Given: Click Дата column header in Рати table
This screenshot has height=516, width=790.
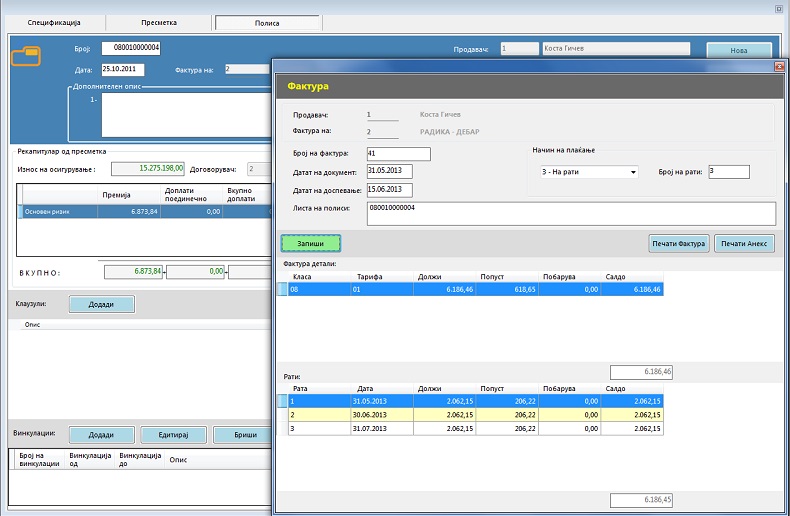Looking at the screenshot, I should 382,389.
